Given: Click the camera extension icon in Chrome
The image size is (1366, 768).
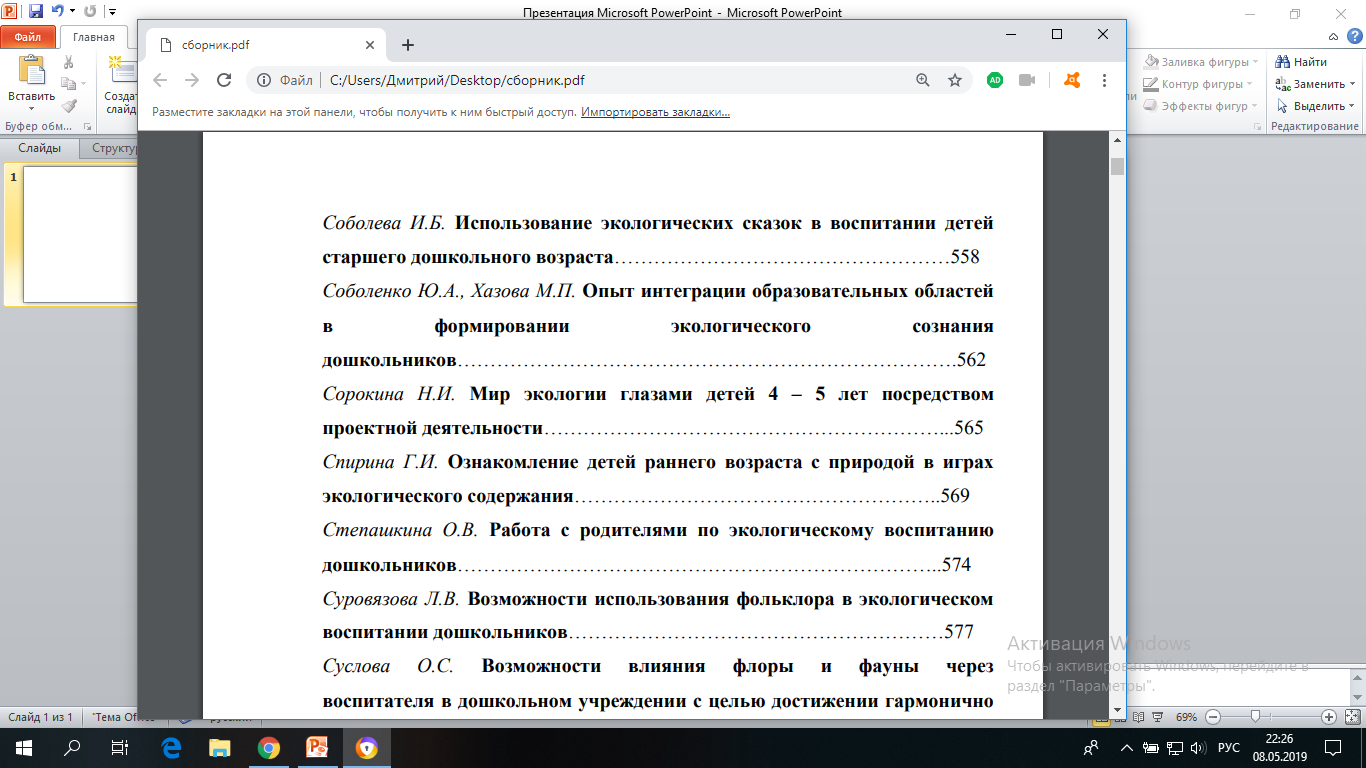Looking at the screenshot, I should click(x=1027, y=80).
